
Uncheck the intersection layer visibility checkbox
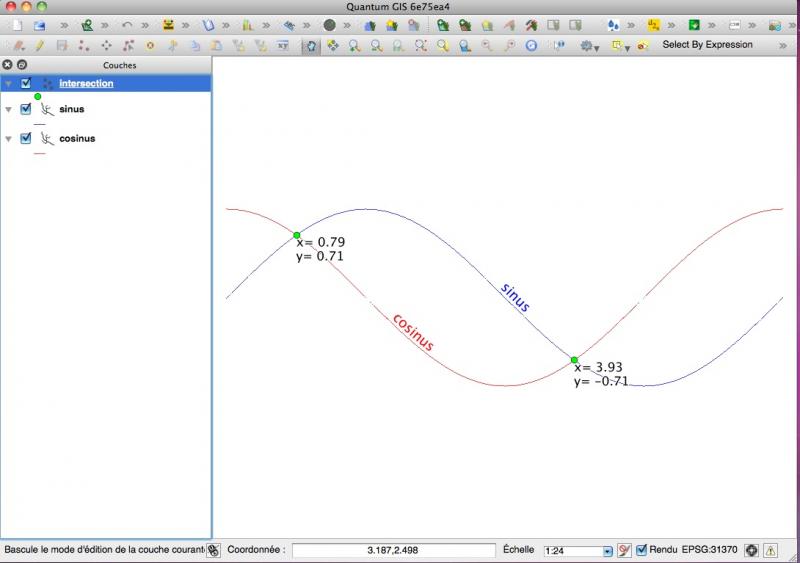(x=26, y=83)
